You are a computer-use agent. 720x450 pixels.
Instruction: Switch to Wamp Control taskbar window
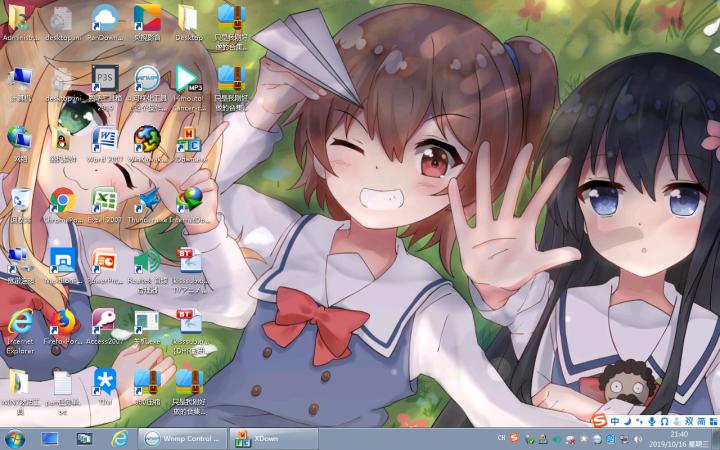pos(180,438)
